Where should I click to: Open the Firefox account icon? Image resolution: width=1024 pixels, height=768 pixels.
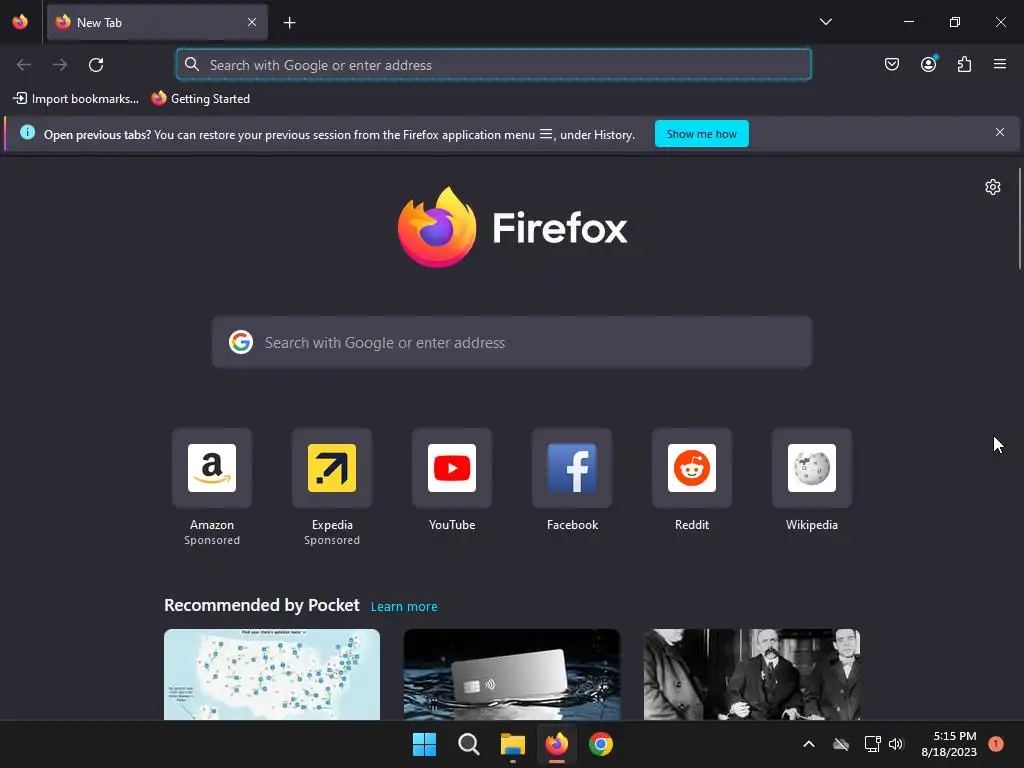[x=928, y=64]
